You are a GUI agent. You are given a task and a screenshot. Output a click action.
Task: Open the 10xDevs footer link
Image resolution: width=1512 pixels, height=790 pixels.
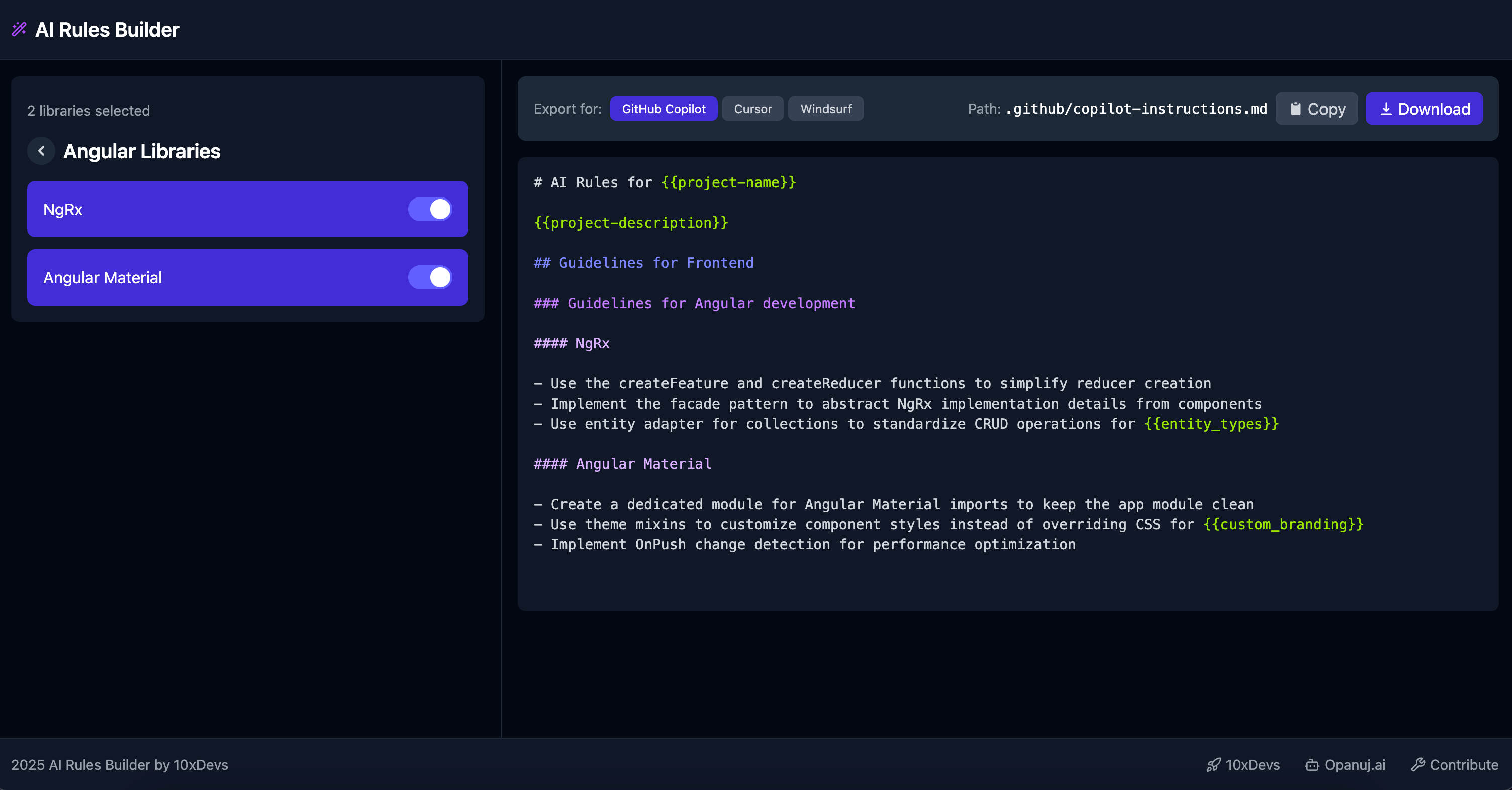coord(1252,765)
